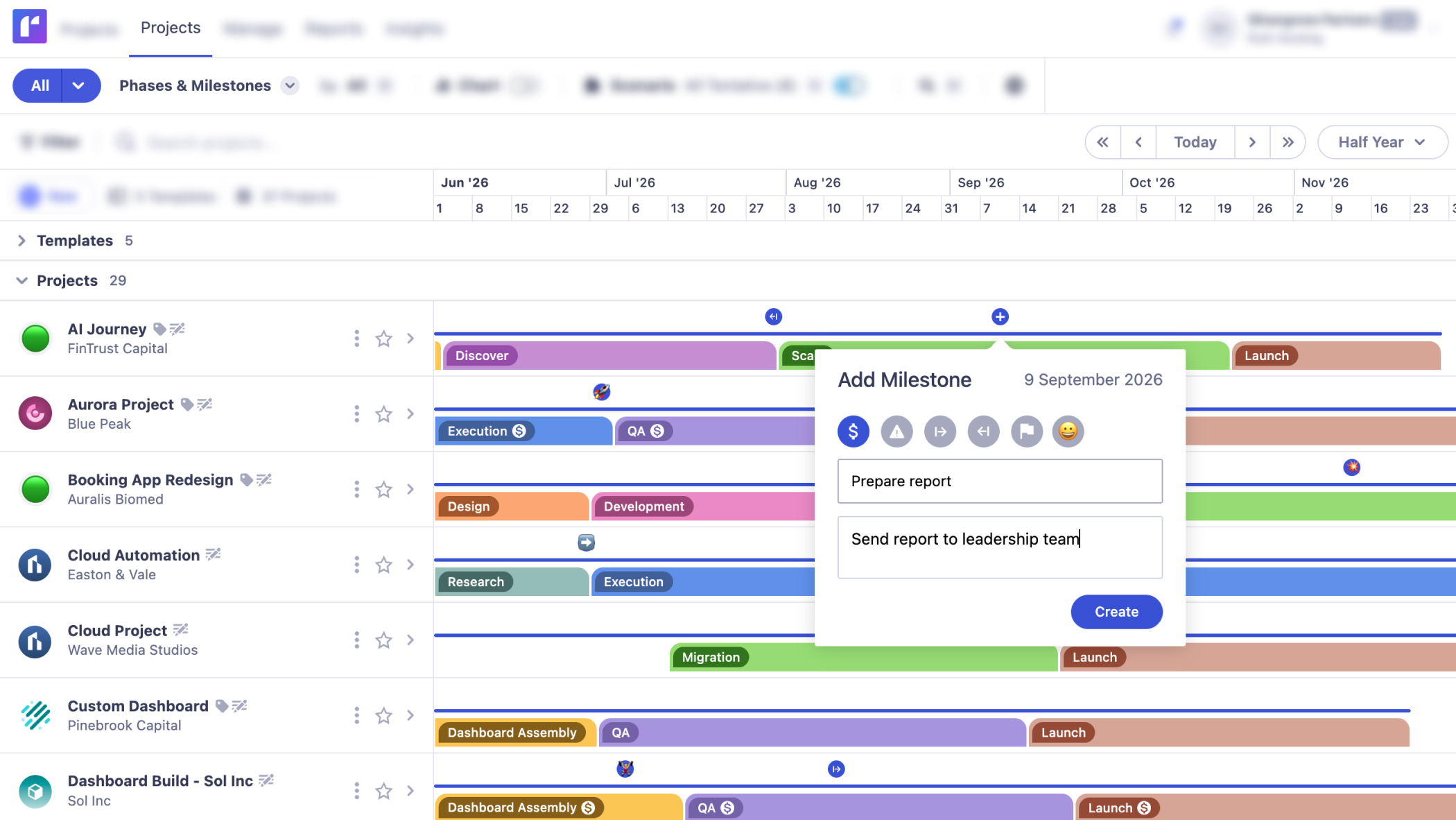Viewport: 1456px width, 820px height.
Task: Select the dollar payment milestone icon
Action: point(853,432)
